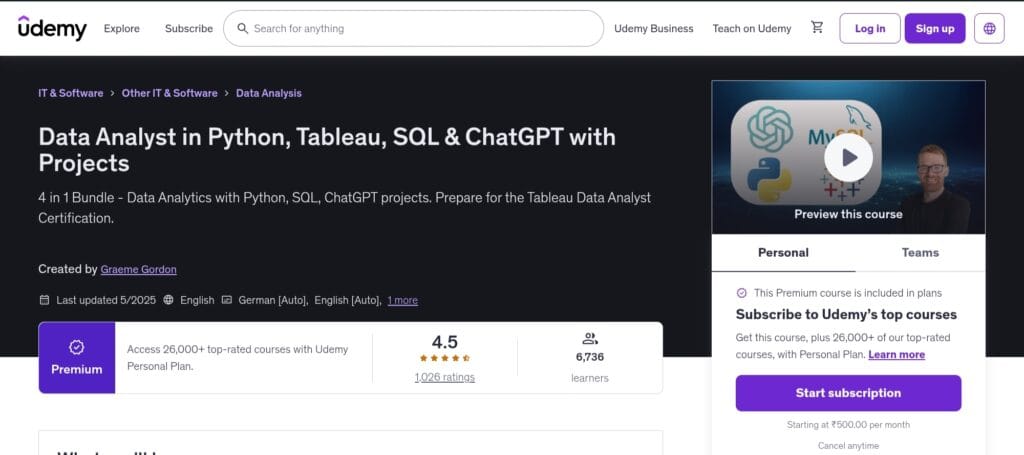Open the Learn more link
The height and width of the screenshot is (455, 1024).
pyautogui.click(x=897, y=354)
